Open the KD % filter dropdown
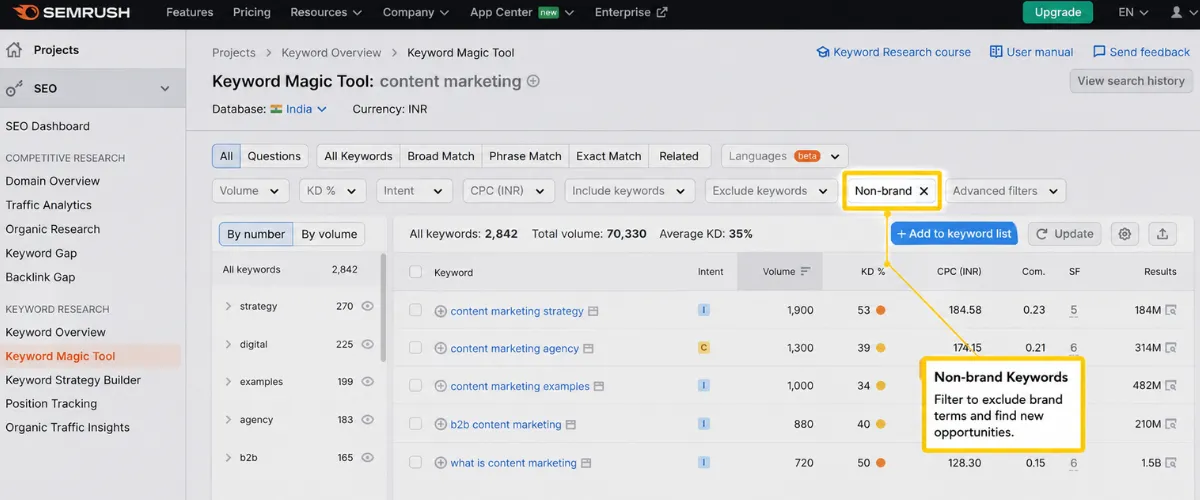The height and width of the screenshot is (500, 1200). (333, 191)
